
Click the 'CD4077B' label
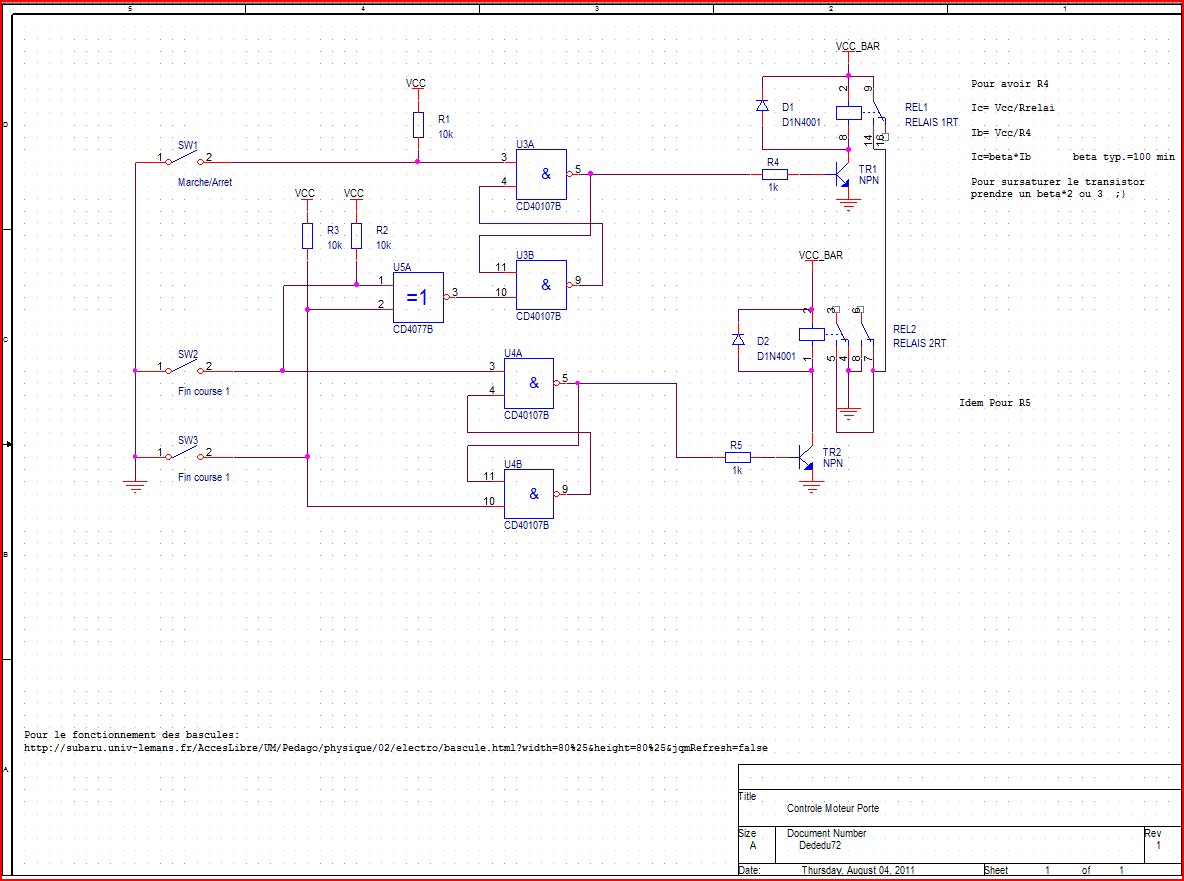[x=413, y=330]
